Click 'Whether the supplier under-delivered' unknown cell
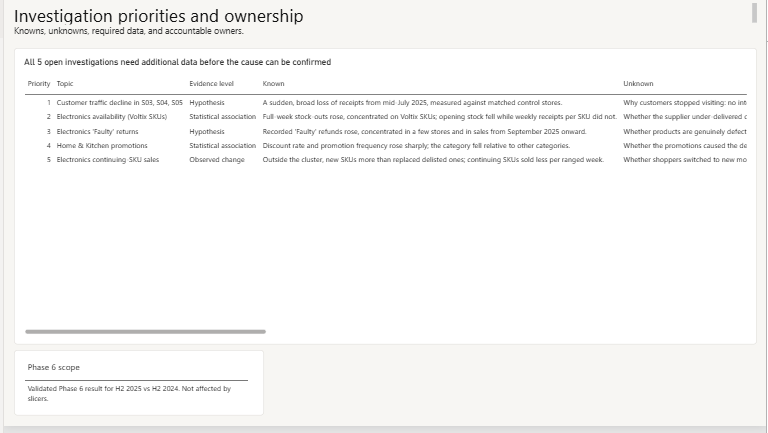 (x=685, y=117)
